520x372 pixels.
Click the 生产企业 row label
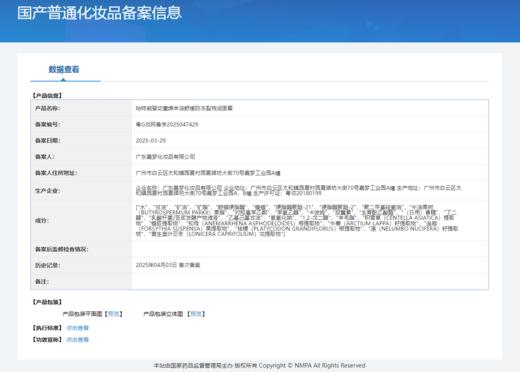pyautogui.click(x=48, y=191)
